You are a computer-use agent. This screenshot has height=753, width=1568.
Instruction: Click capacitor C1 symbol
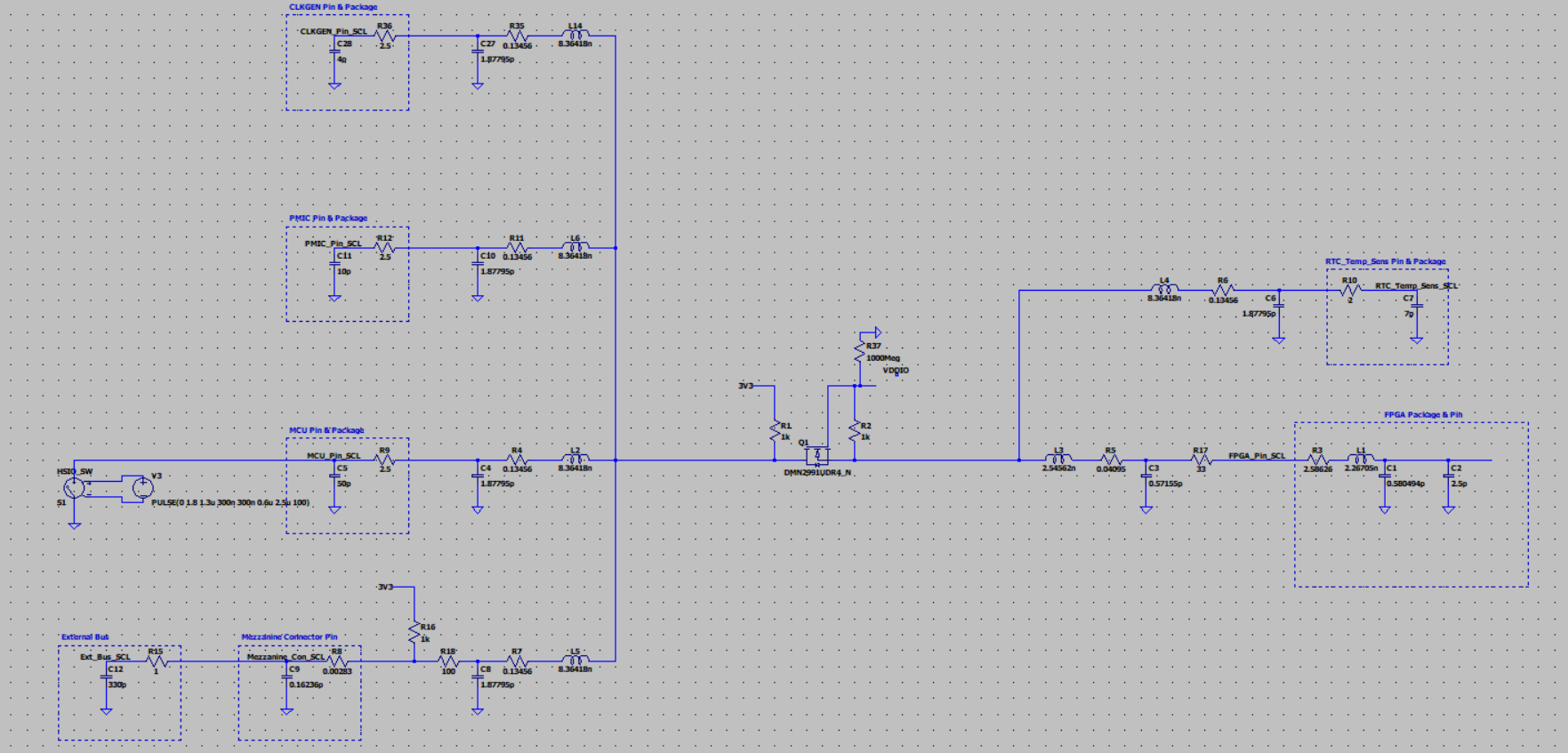click(1384, 476)
